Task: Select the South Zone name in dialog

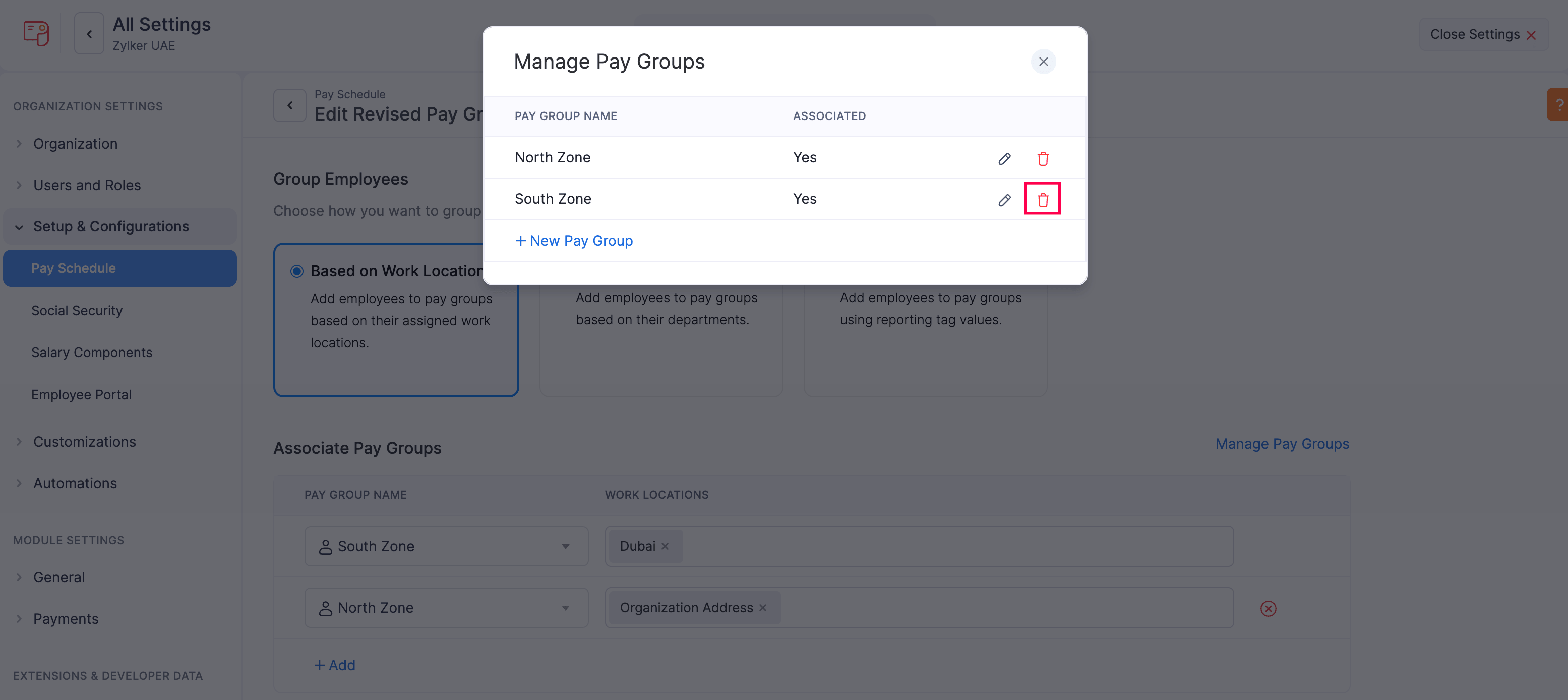Action: point(553,199)
